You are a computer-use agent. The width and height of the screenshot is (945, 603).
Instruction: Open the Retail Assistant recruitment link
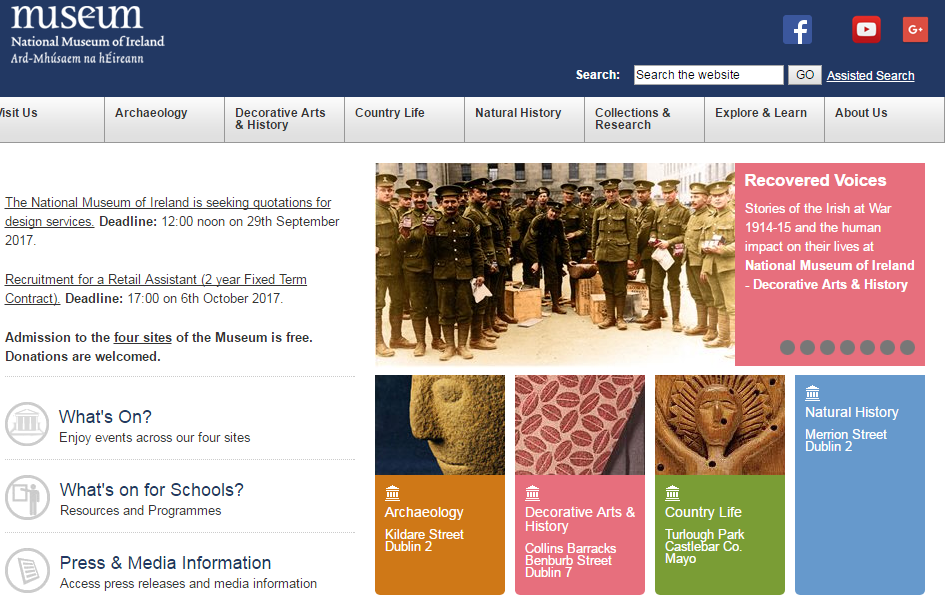click(x=155, y=289)
